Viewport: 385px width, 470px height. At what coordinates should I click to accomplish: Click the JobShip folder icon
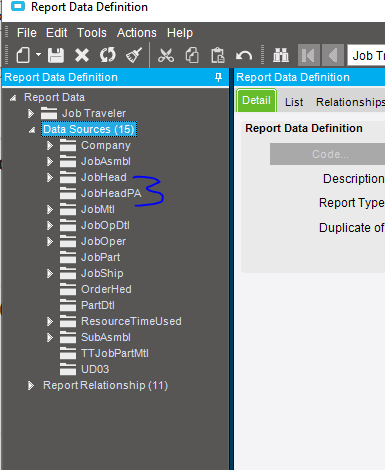click(x=68, y=273)
